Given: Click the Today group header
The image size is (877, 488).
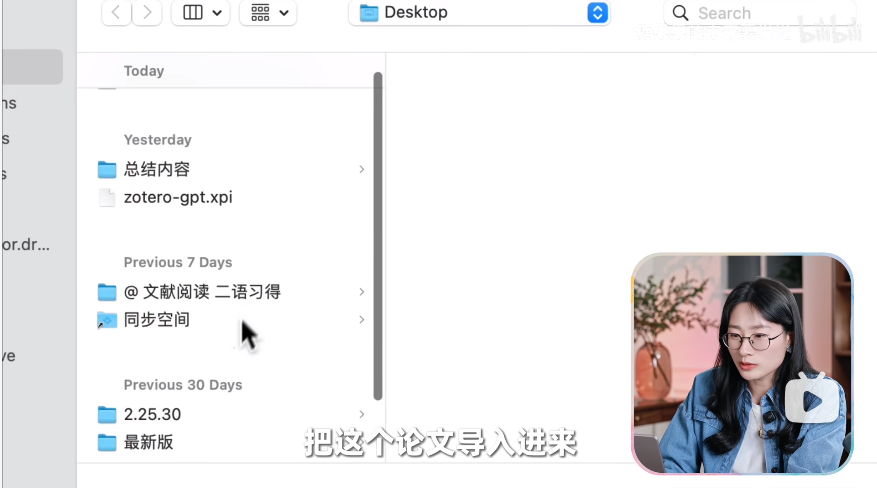Looking at the screenshot, I should pos(144,71).
